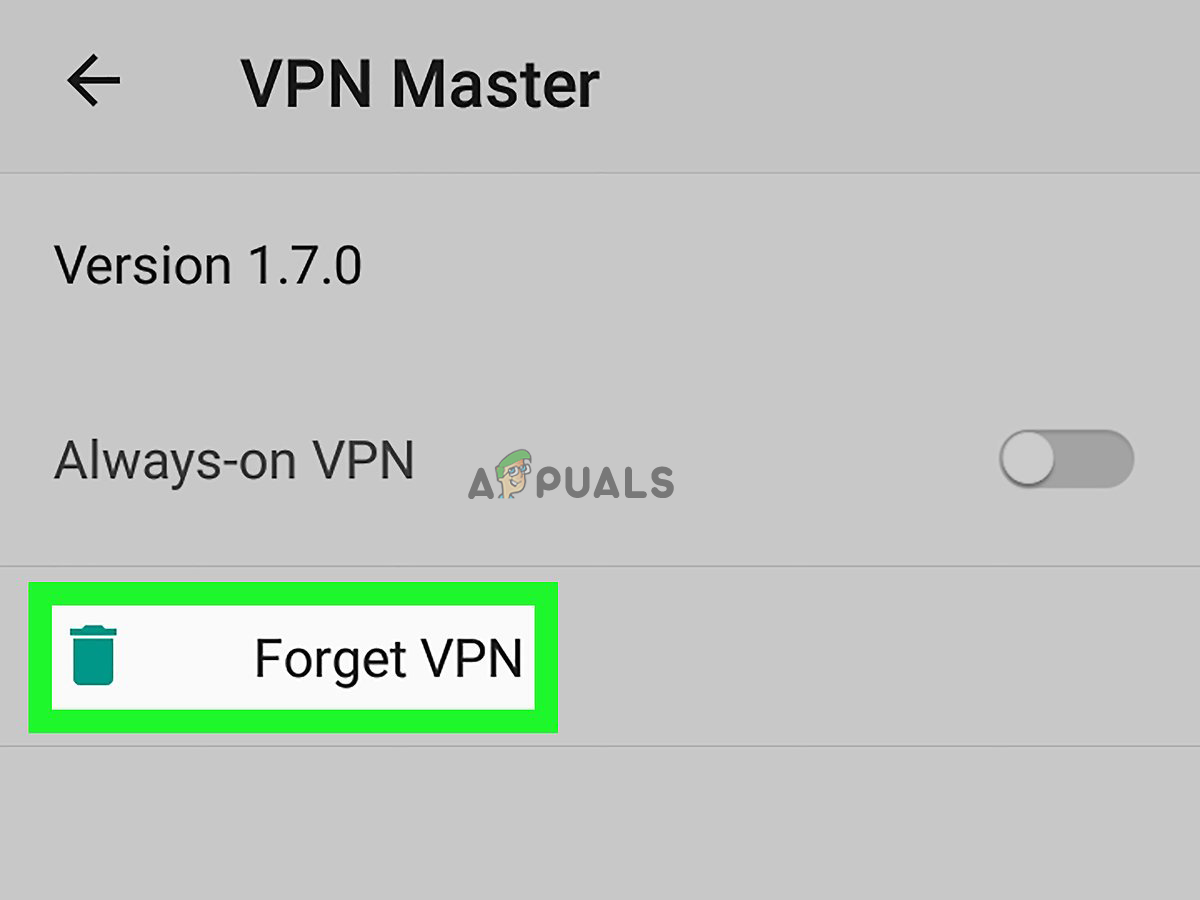
Task: Click the word "Version" in the version row
Action: pyautogui.click(x=143, y=266)
